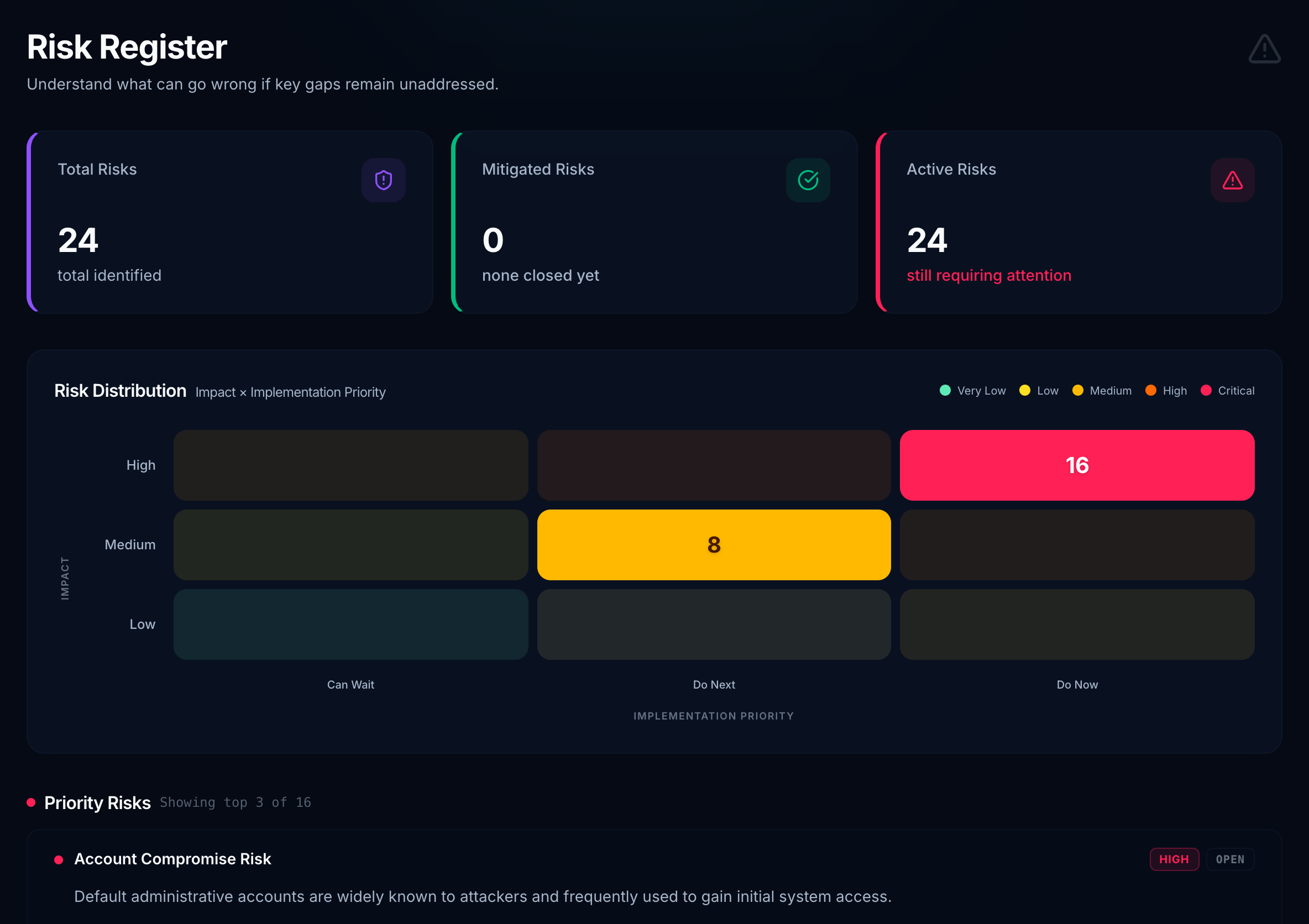Click the 'Low' impact row label
The image size is (1309, 924).
142,624
